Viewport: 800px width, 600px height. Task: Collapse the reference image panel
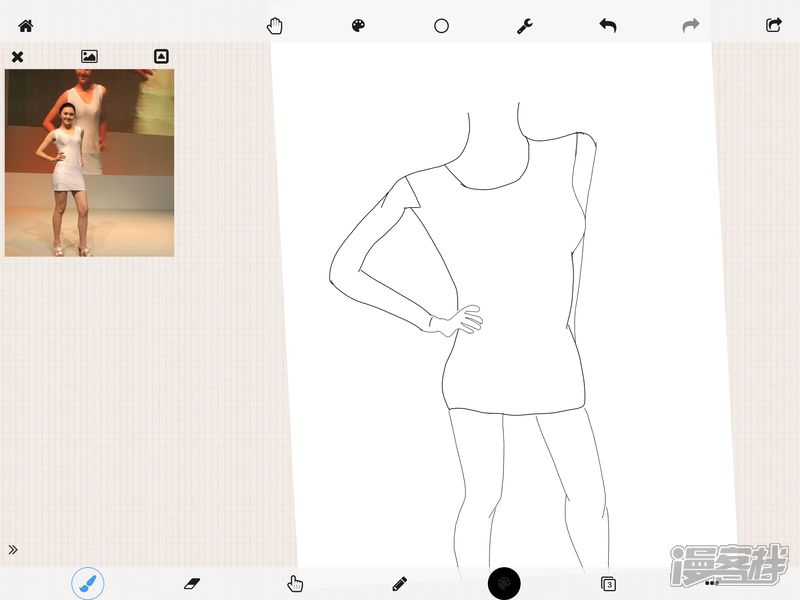(x=161, y=57)
